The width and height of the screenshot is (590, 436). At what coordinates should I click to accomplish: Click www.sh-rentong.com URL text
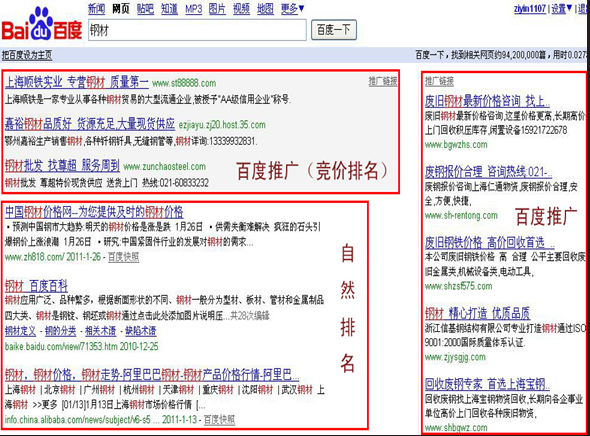[x=461, y=216]
